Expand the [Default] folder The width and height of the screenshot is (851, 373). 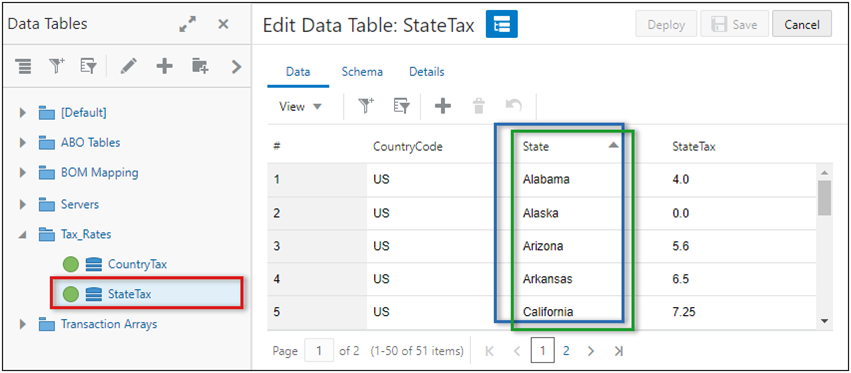(22, 113)
